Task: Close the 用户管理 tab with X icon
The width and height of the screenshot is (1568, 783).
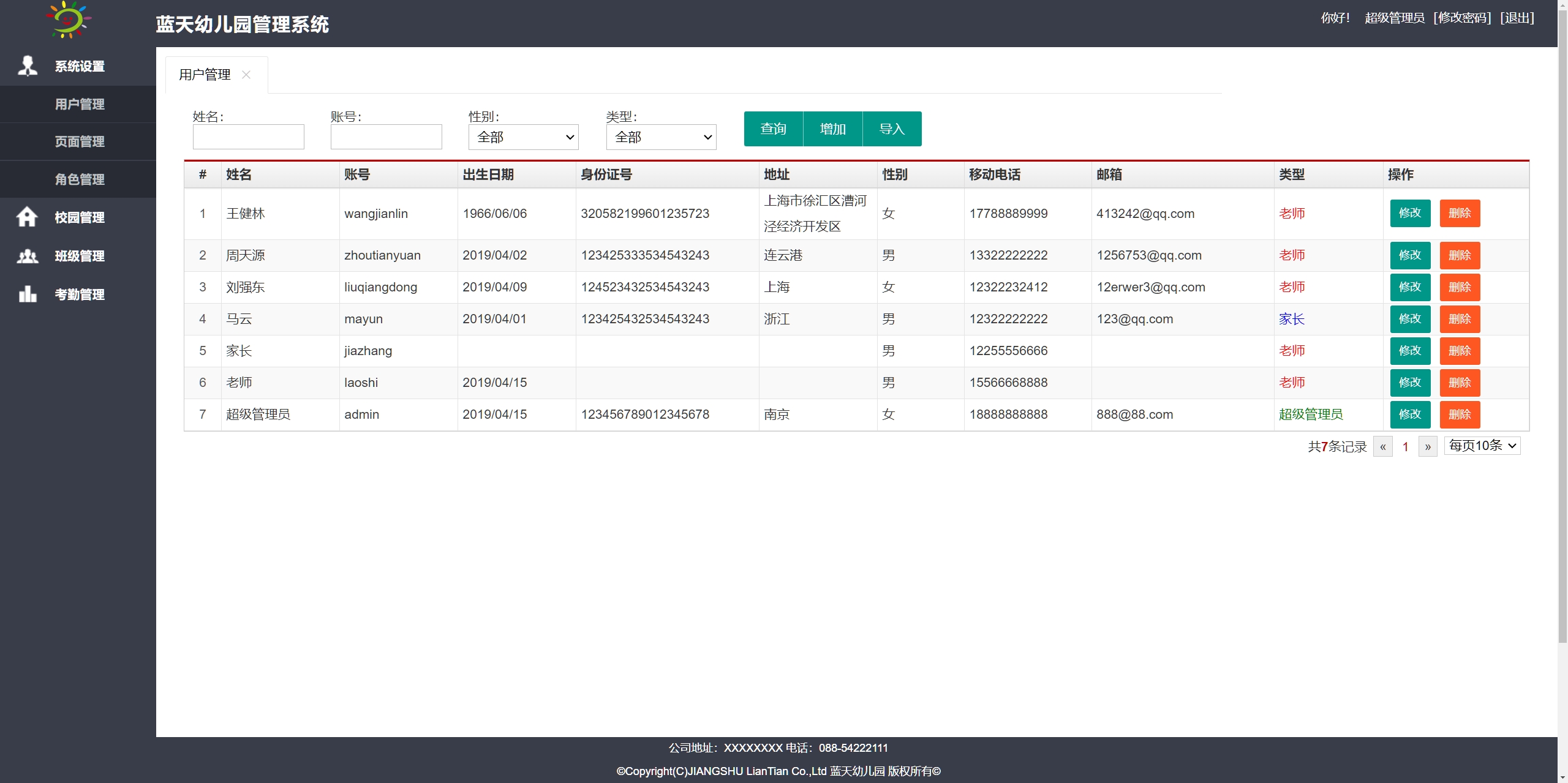Action: click(x=246, y=75)
